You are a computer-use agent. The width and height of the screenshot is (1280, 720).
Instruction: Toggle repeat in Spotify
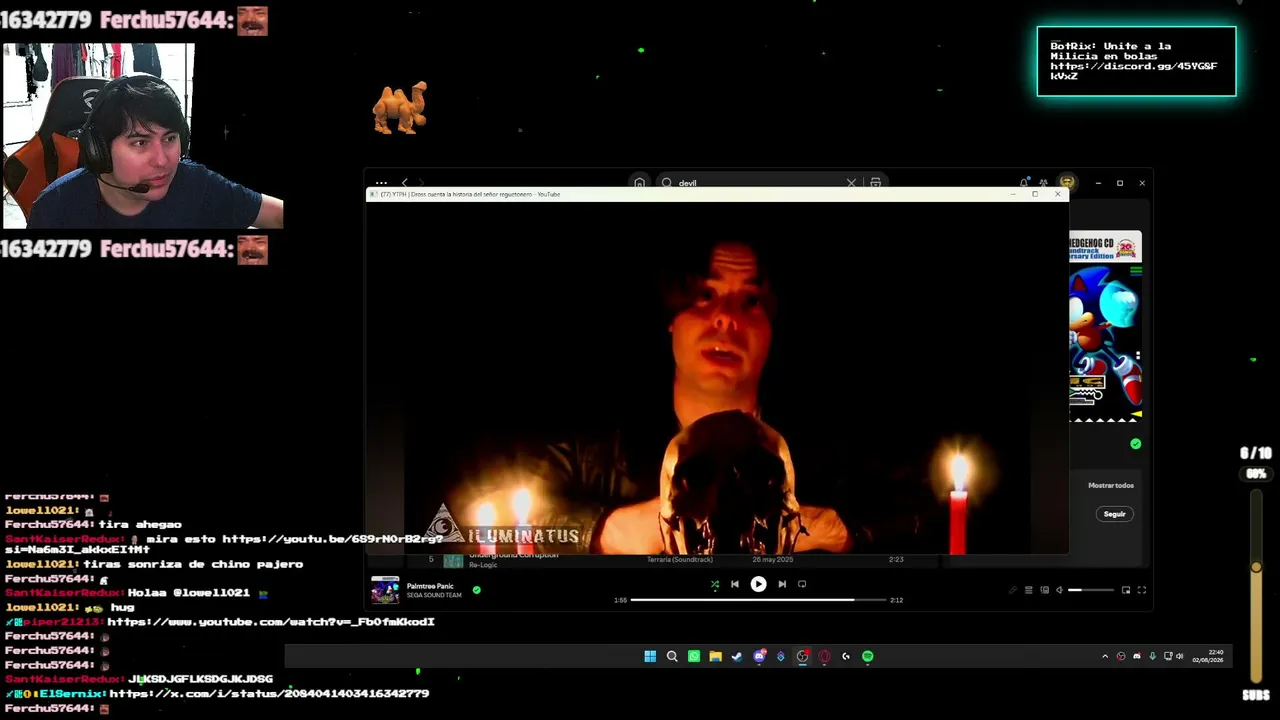[x=802, y=584]
